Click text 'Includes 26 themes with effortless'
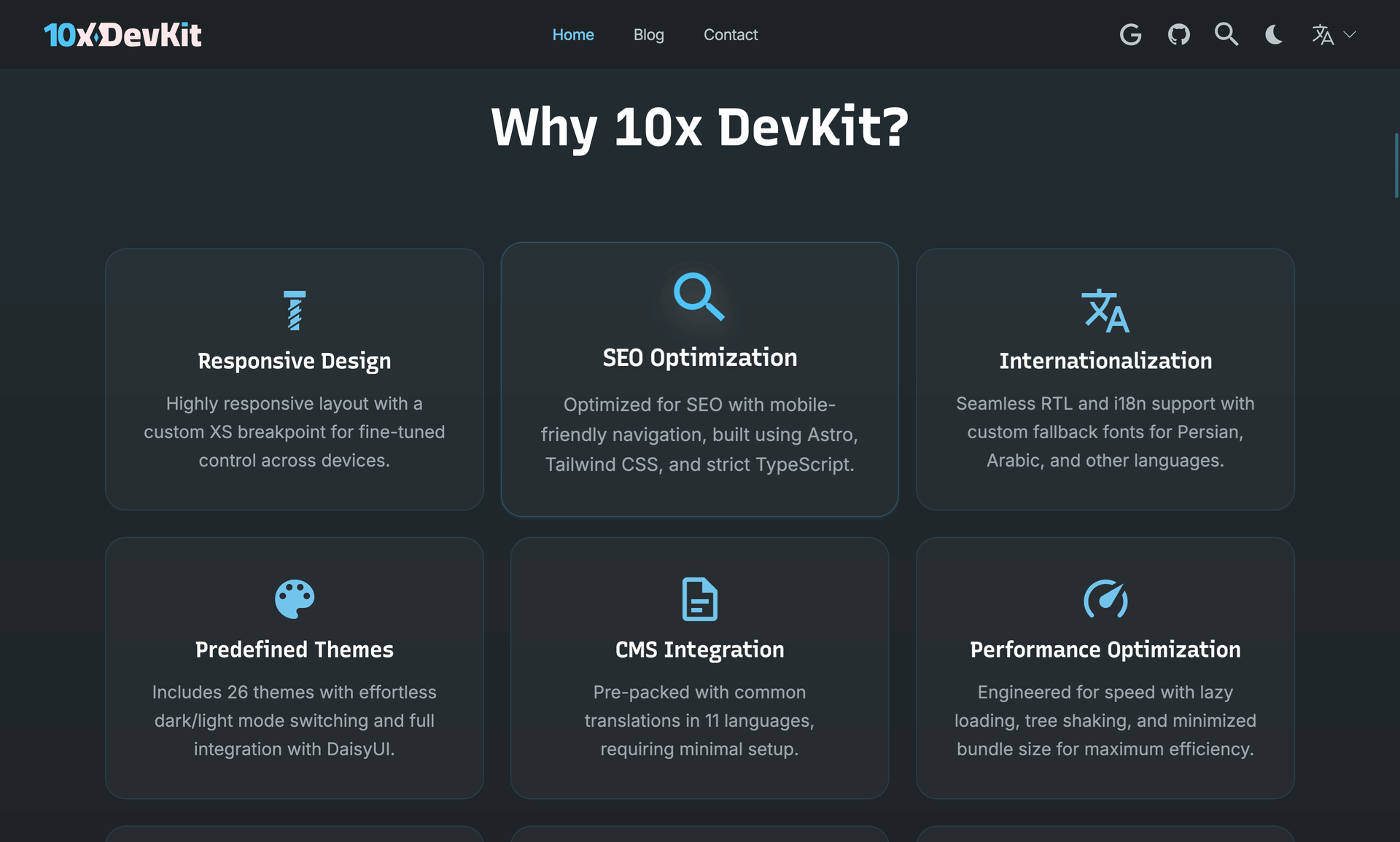 point(295,692)
